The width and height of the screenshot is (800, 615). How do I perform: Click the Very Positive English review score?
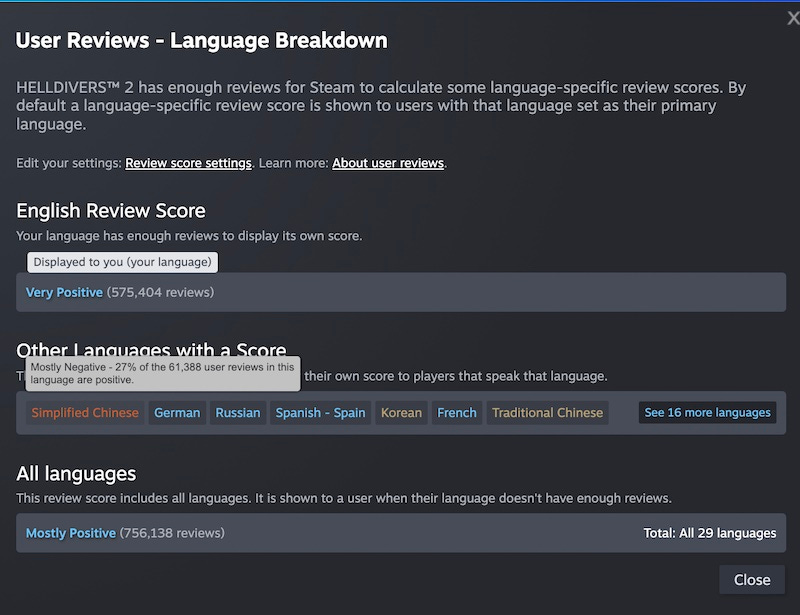click(64, 292)
